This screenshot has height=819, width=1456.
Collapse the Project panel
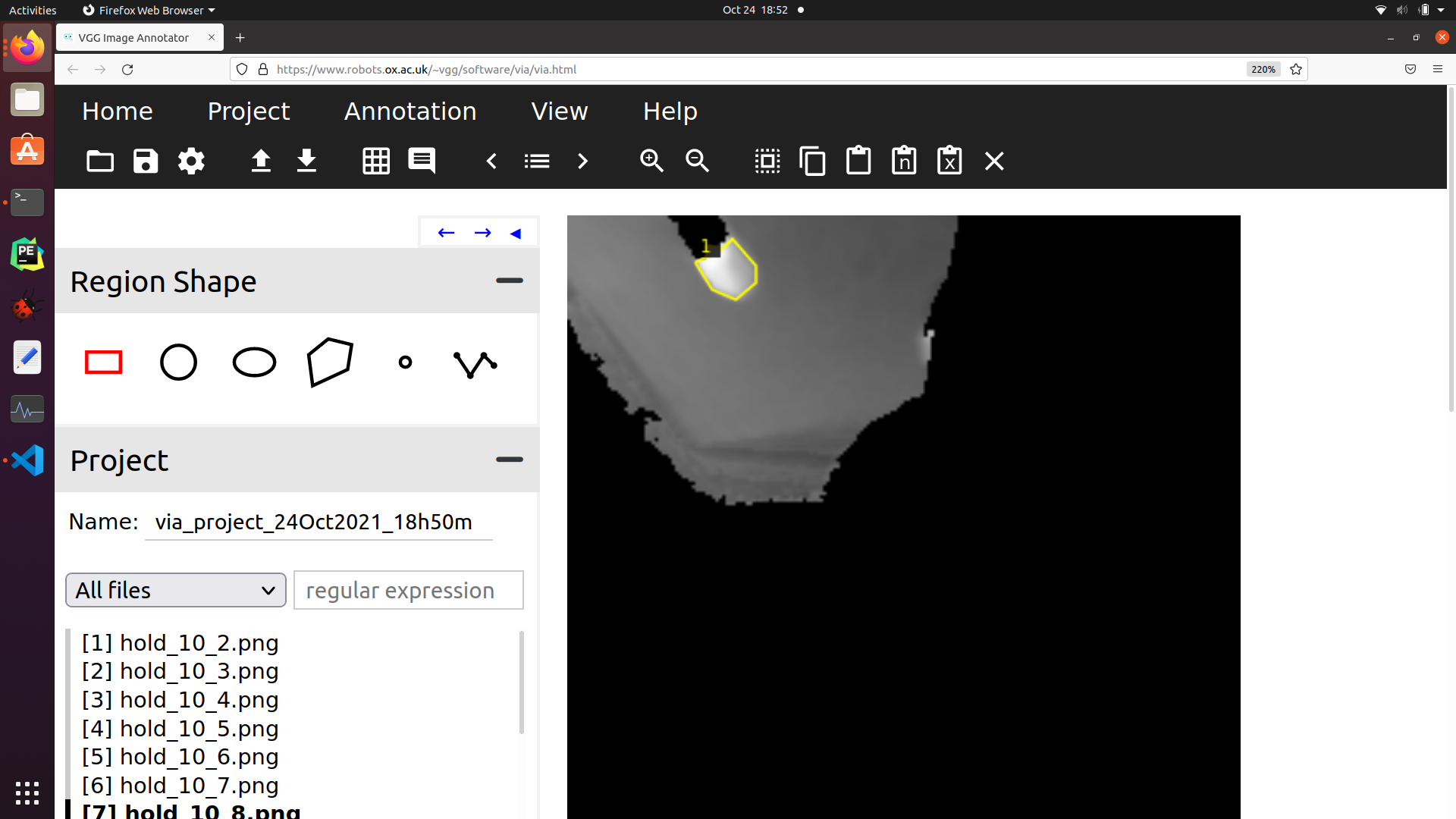(510, 460)
